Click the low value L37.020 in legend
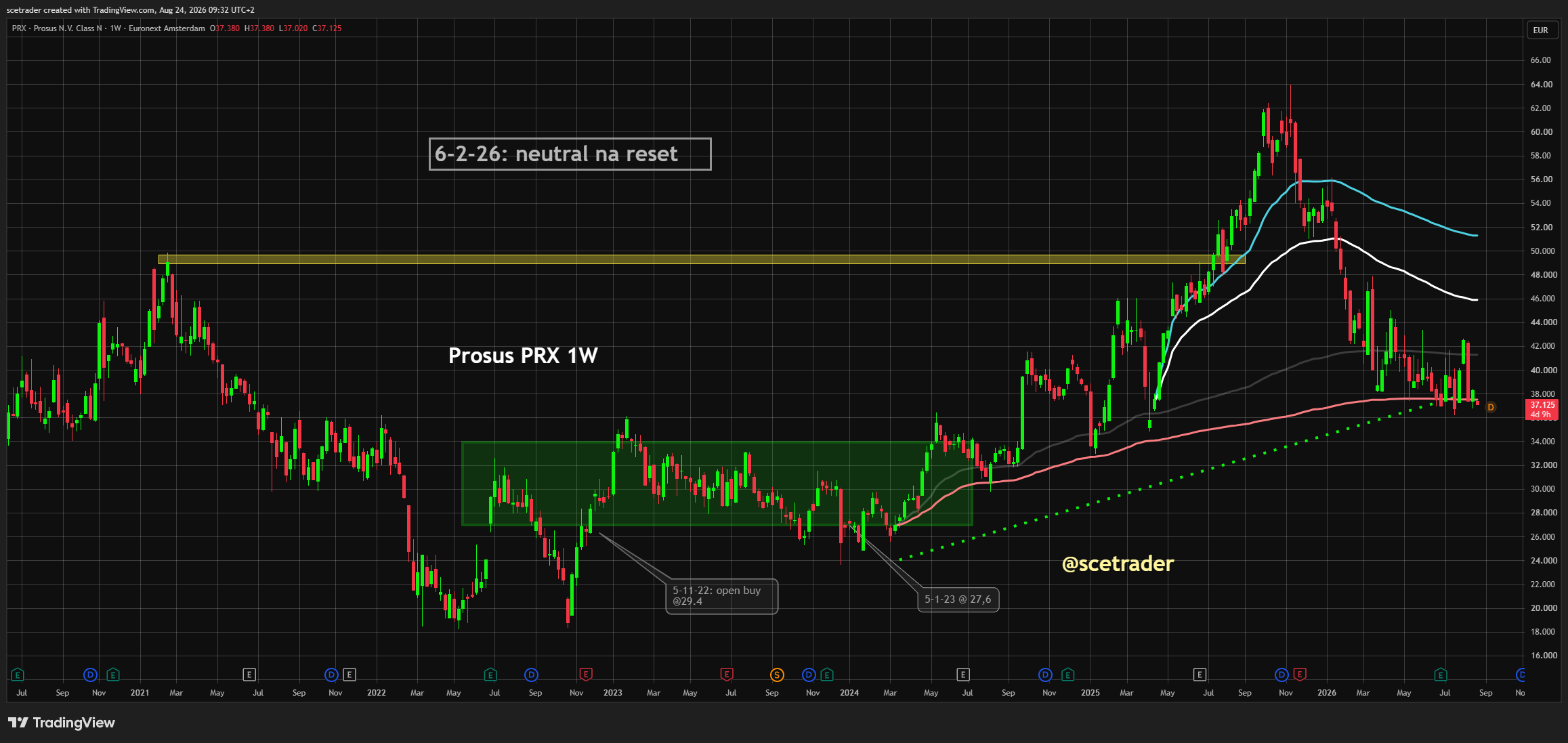 pyautogui.click(x=293, y=28)
